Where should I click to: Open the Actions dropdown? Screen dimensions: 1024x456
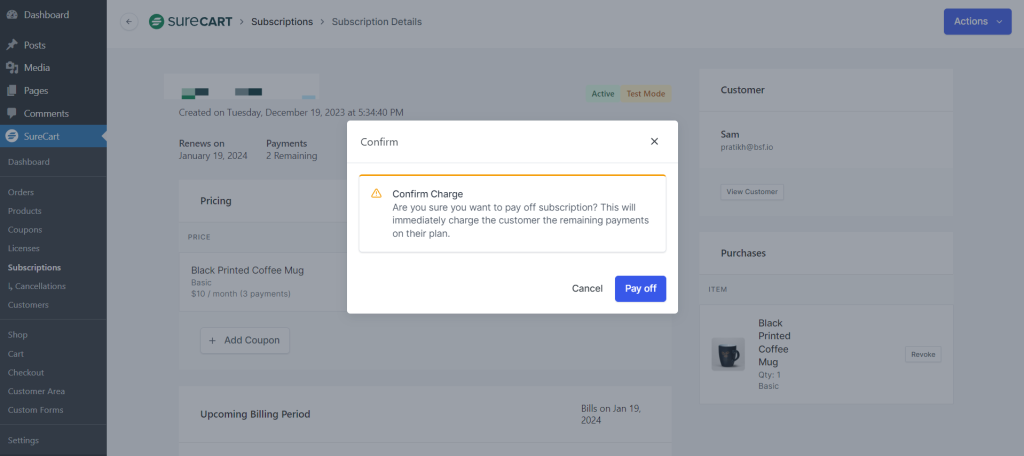976,21
